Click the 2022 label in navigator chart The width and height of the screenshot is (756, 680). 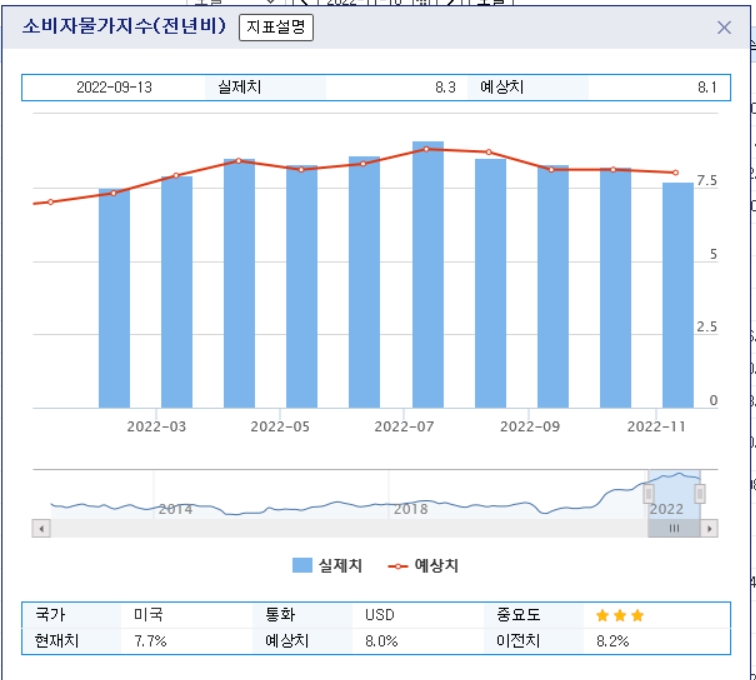tap(666, 509)
